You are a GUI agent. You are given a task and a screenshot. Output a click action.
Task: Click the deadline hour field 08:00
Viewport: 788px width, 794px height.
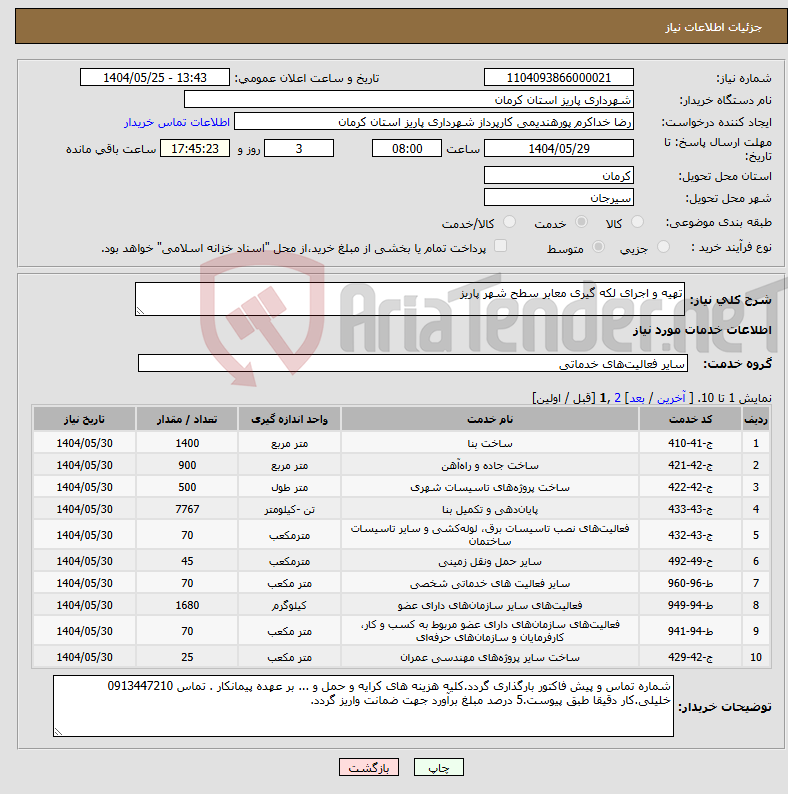pos(407,148)
